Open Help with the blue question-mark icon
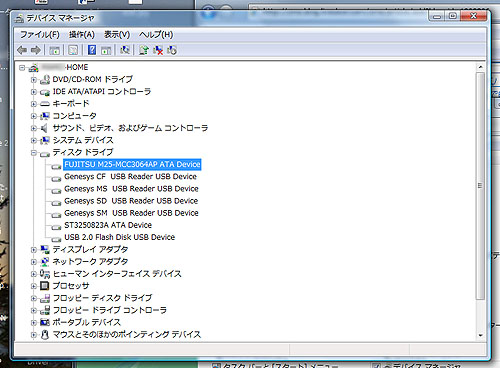 92,50
